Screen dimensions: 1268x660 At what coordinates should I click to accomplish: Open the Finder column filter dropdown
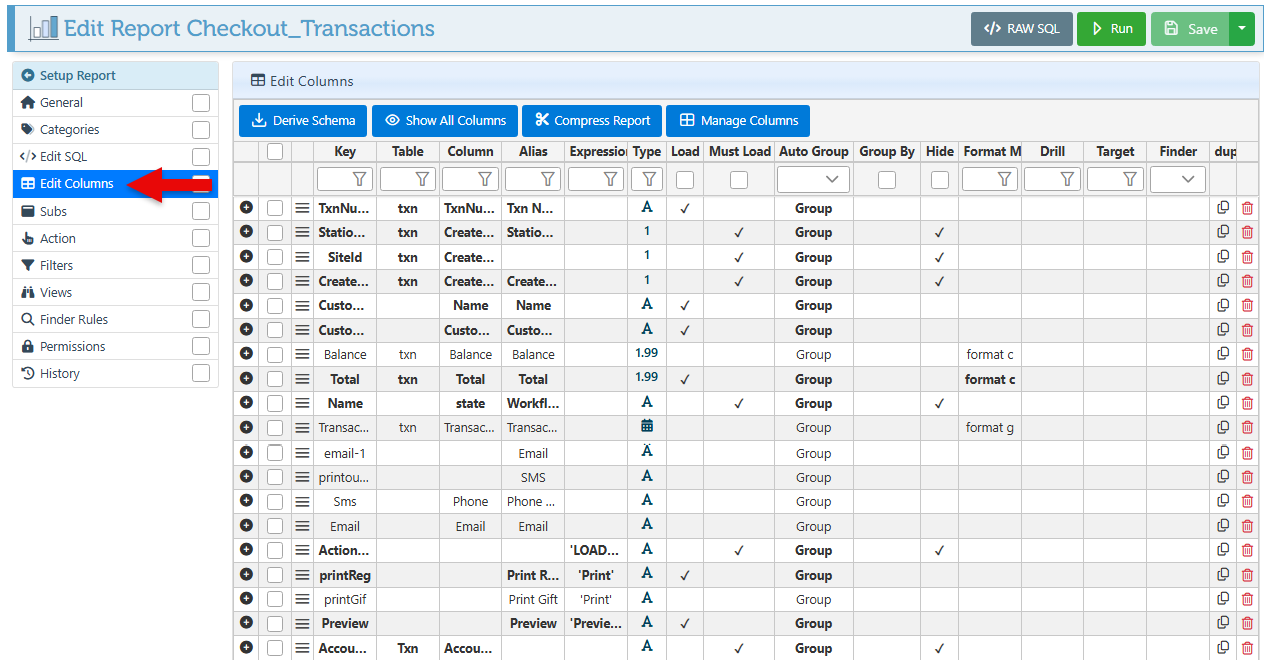[1177, 179]
